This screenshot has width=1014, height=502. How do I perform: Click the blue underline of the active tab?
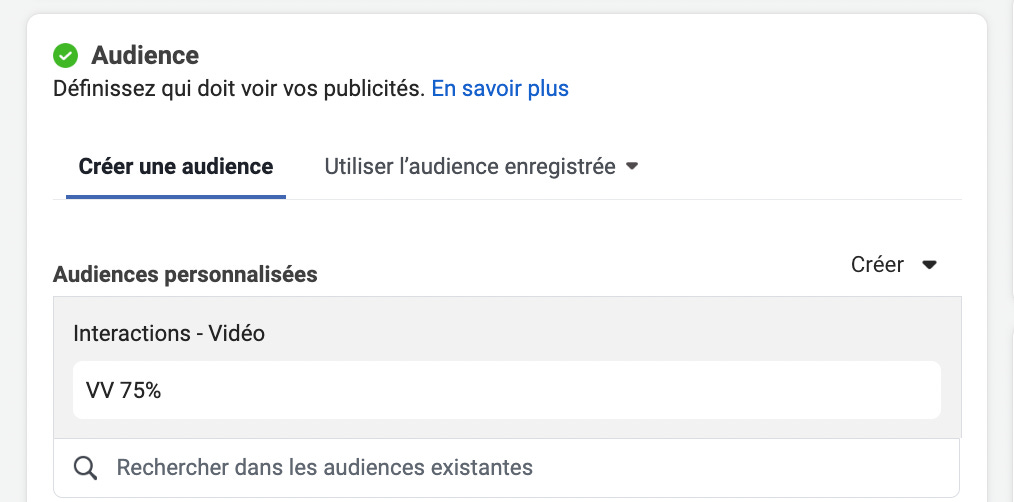click(x=176, y=197)
